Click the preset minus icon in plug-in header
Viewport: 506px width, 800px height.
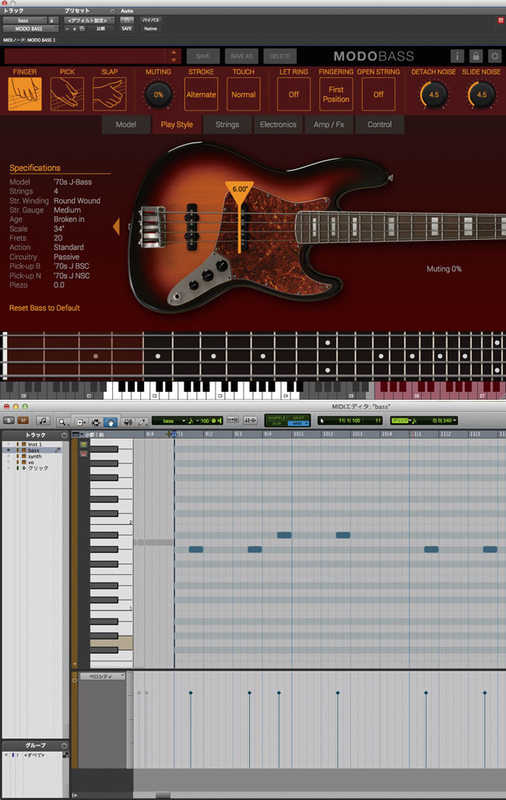pyautogui.click(x=68, y=29)
